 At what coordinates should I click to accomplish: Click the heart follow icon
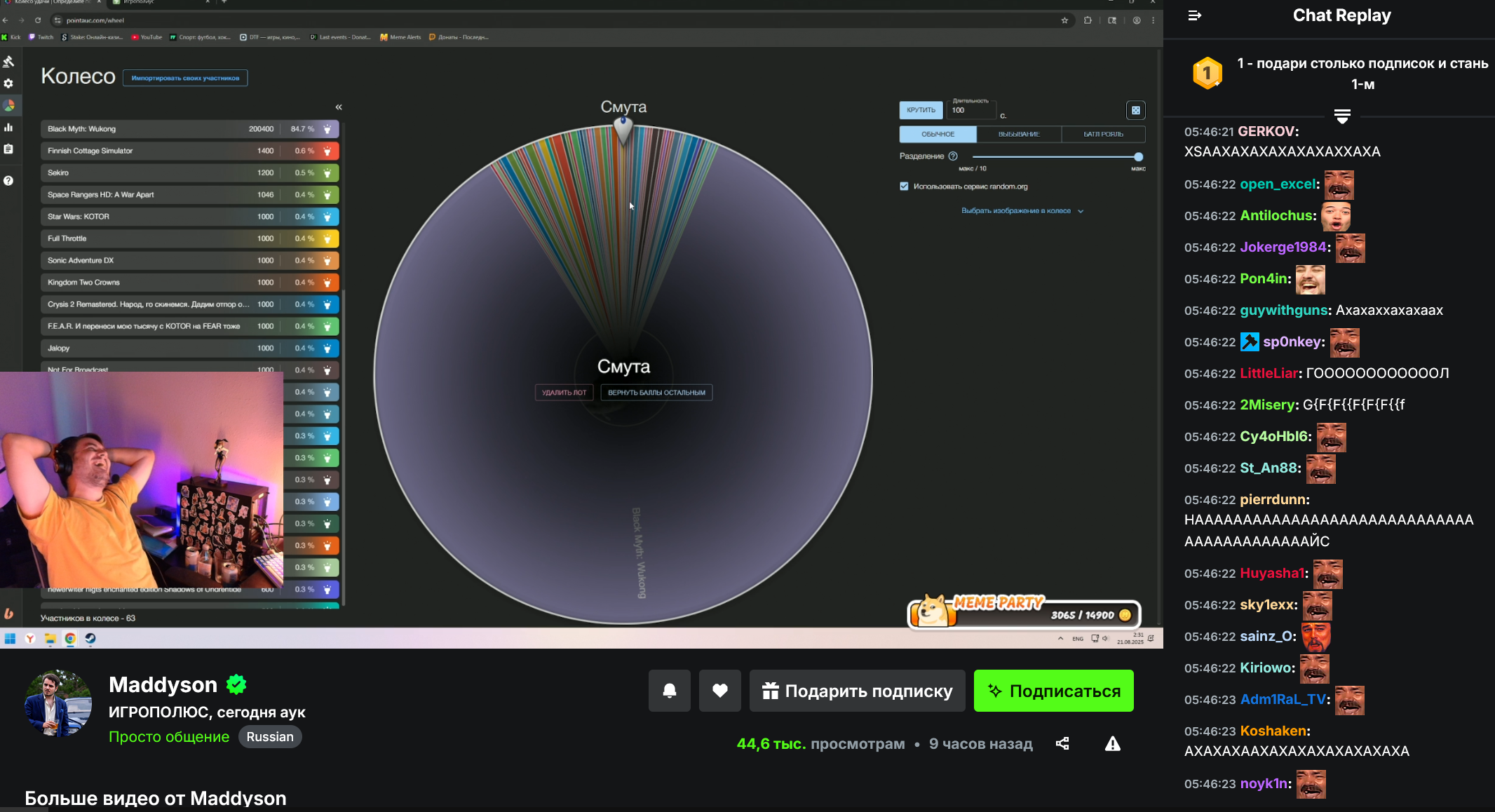coord(719,691)
